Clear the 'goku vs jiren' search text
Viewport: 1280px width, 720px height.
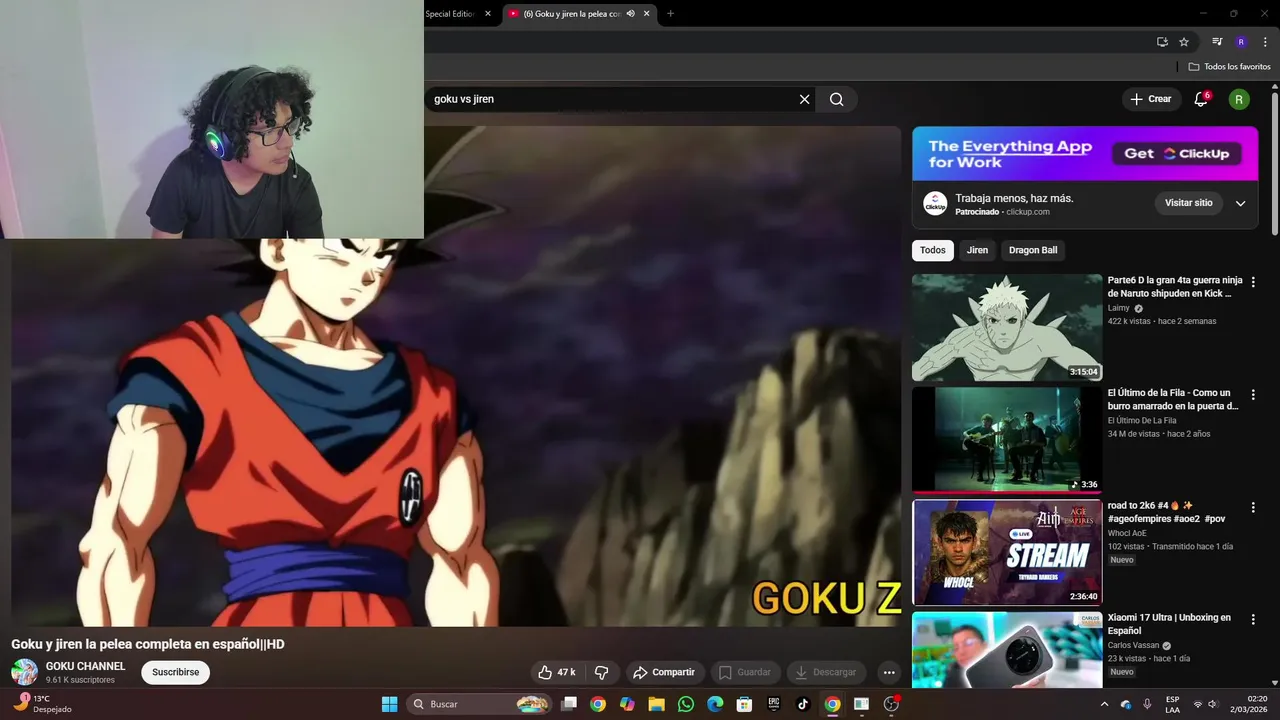(804, 99)
